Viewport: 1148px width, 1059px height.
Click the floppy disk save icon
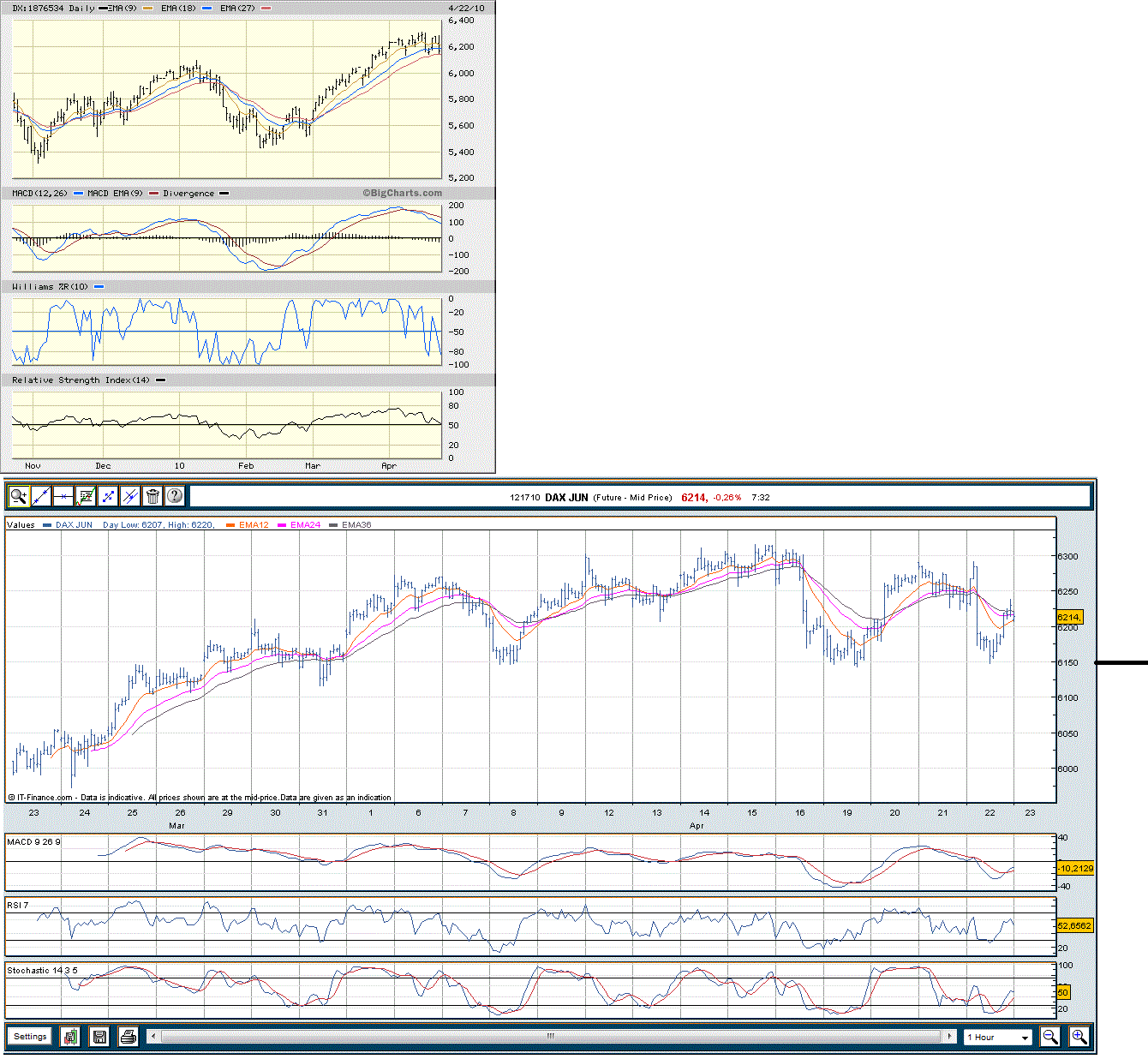click(x=99, y=1037)
